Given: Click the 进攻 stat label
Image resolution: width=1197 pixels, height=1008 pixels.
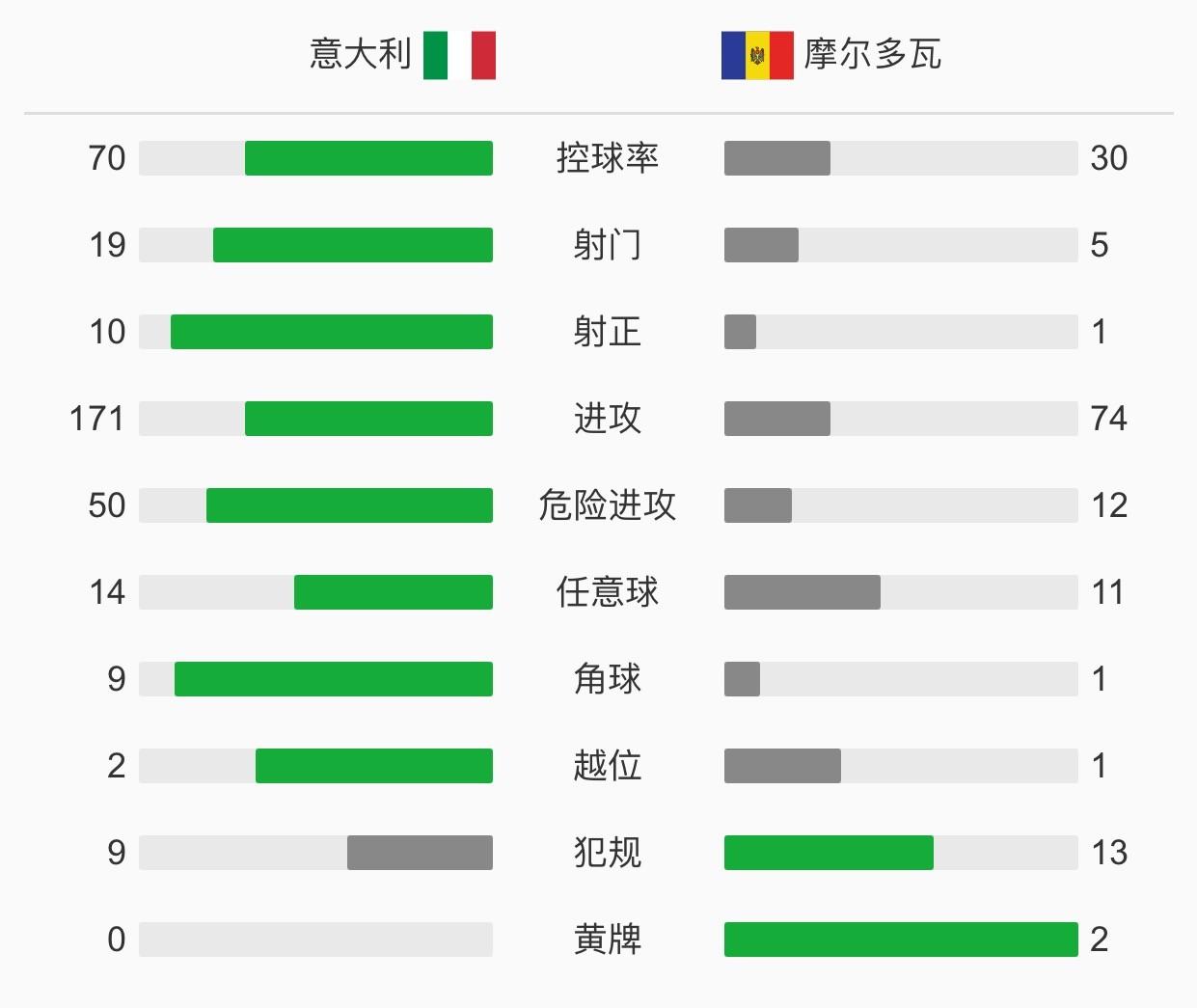Looking at the screenshot, I should (608, 419).
